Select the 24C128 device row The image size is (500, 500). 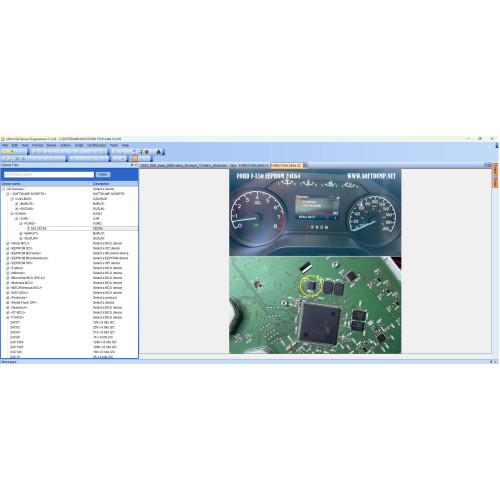point(69,352)
